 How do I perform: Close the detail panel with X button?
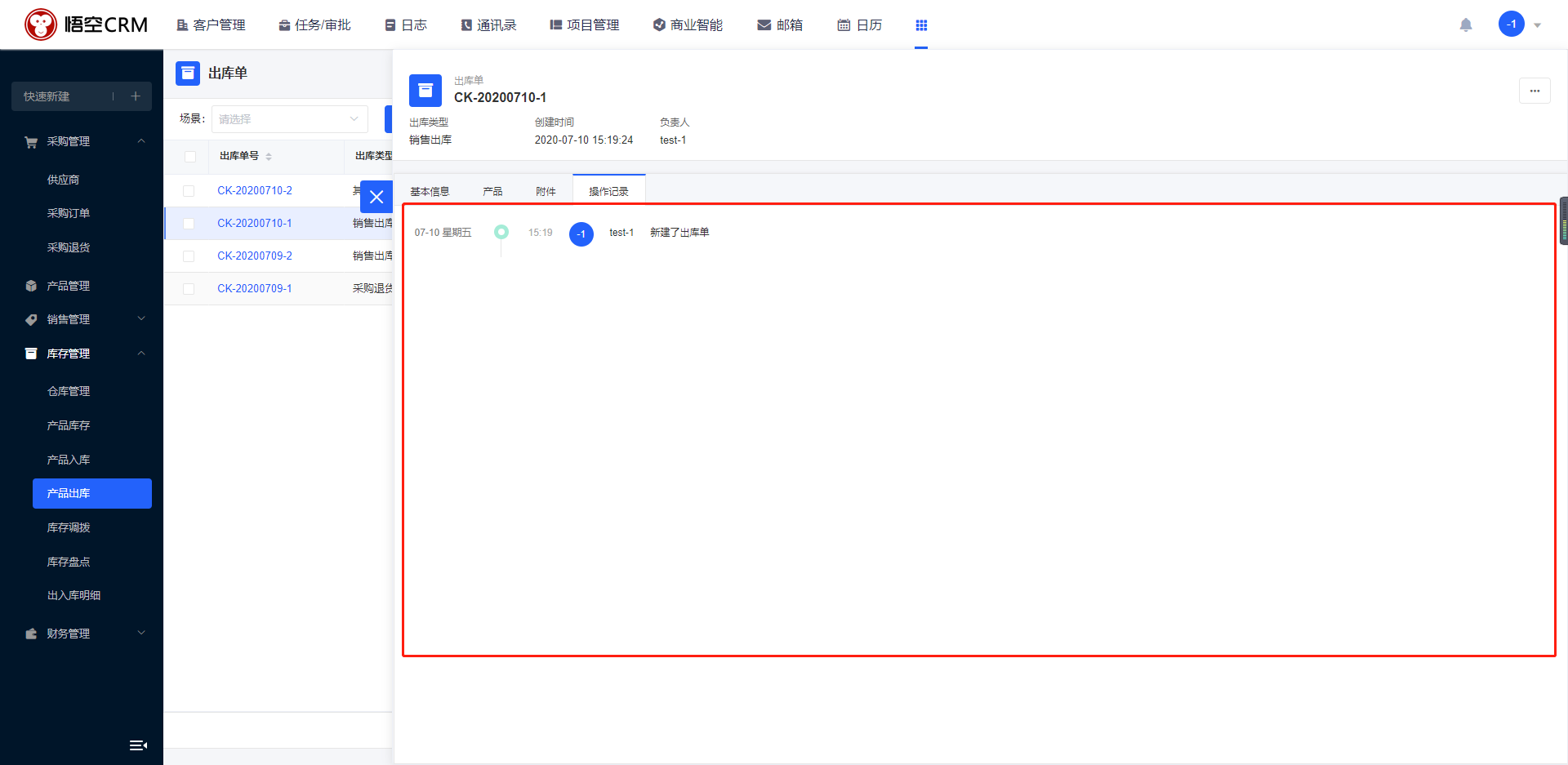pyautogui.click(x=376, y=197)
